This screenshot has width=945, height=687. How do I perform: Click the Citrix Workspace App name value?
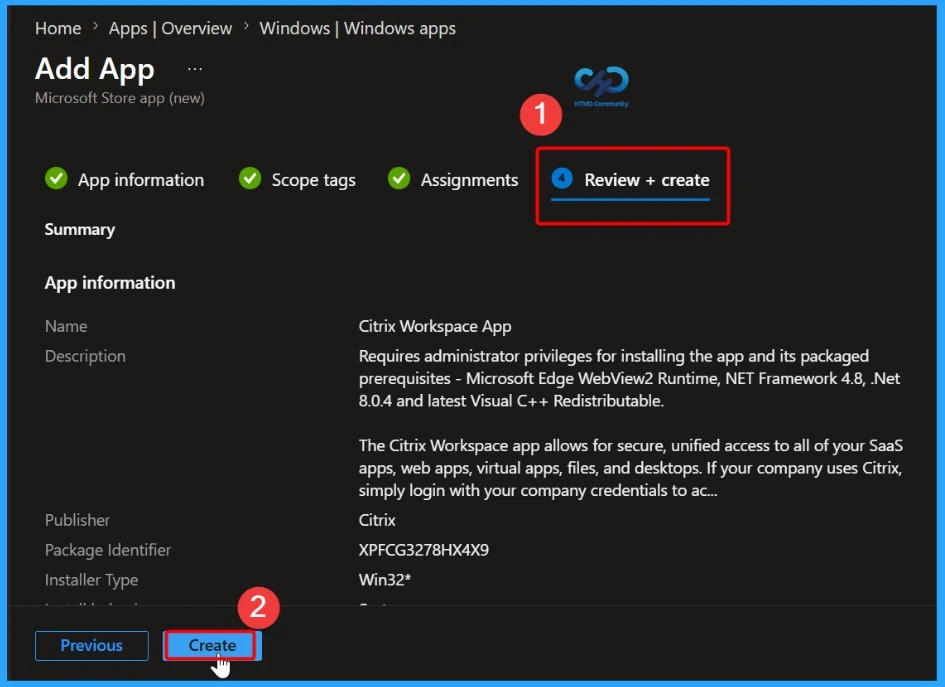[435, 326]
